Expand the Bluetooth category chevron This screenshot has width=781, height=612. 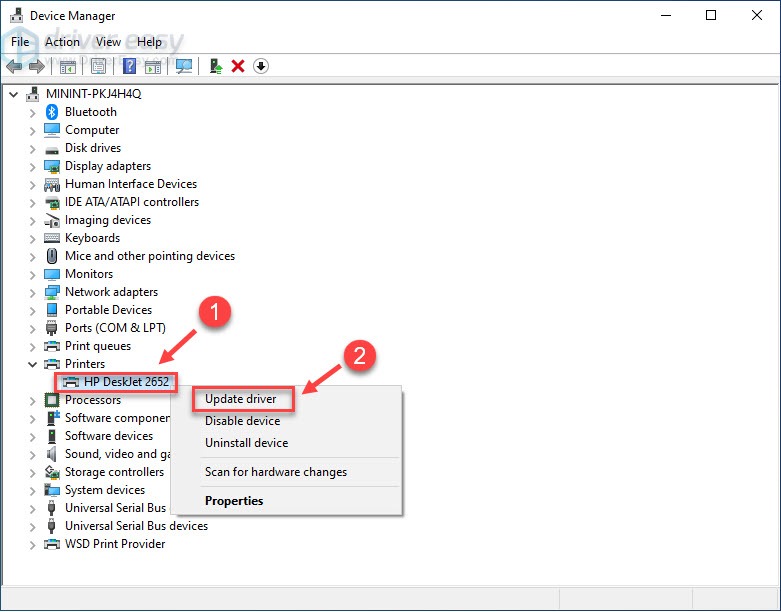pos(32,113)
